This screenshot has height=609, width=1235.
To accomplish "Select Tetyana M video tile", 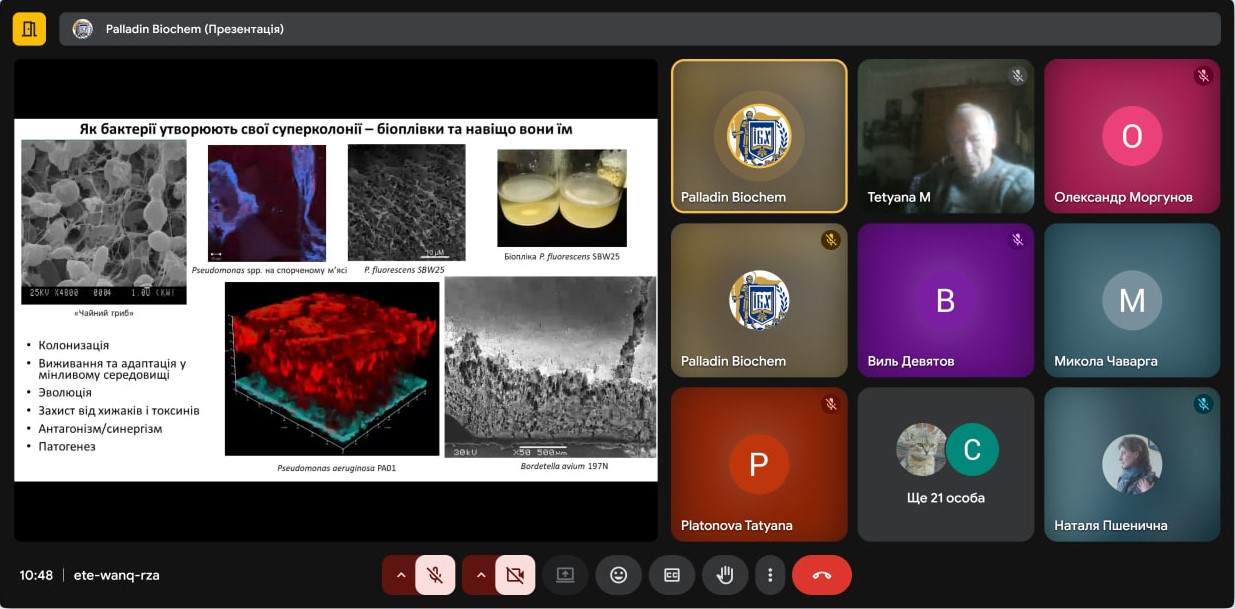I will click(945, 136).
